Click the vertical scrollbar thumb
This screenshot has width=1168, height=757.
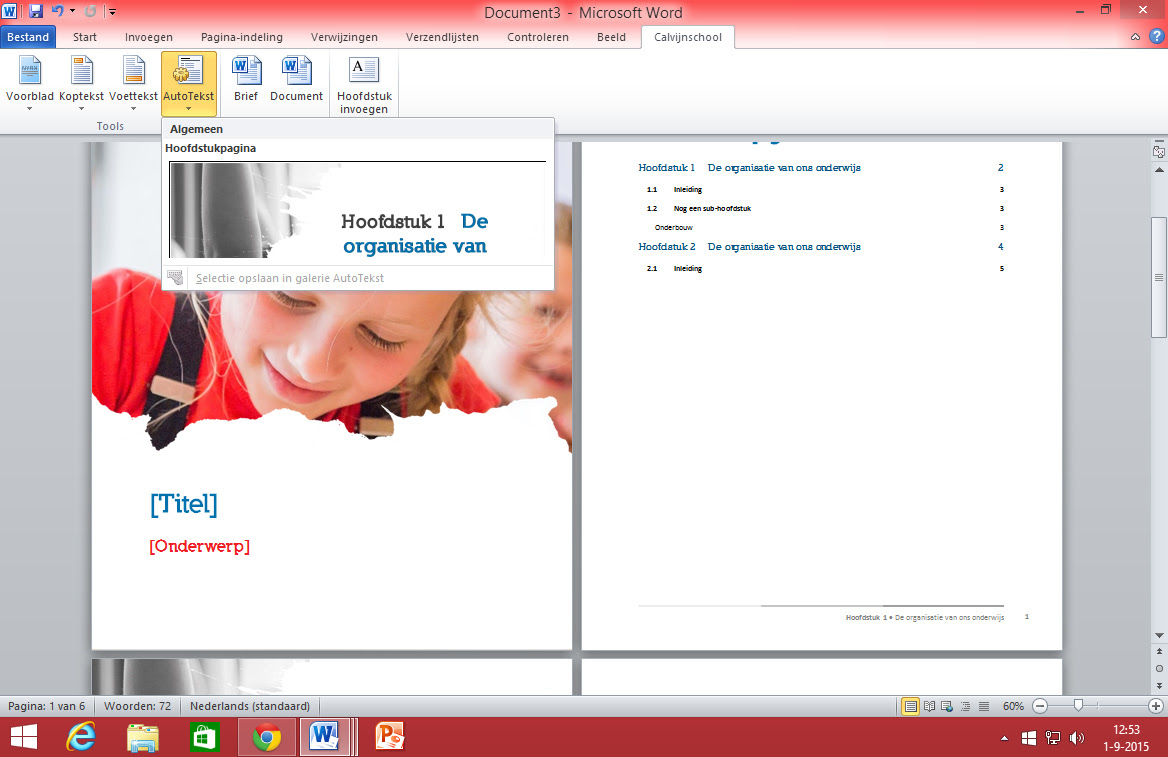[x=1159, y=277]
